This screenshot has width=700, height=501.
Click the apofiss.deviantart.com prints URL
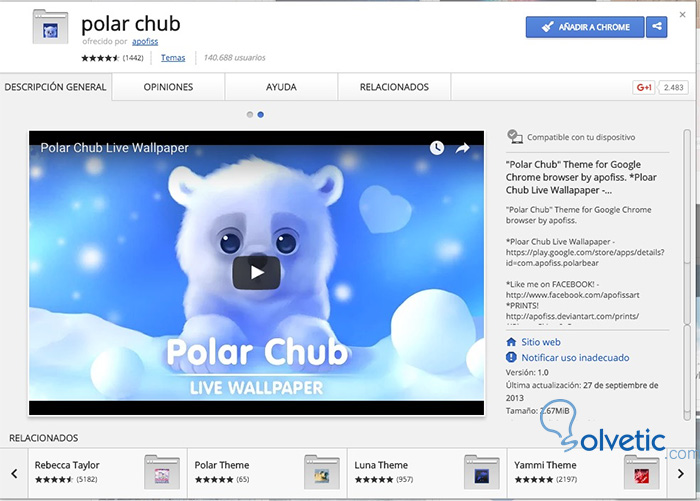[x=572, y=316]
